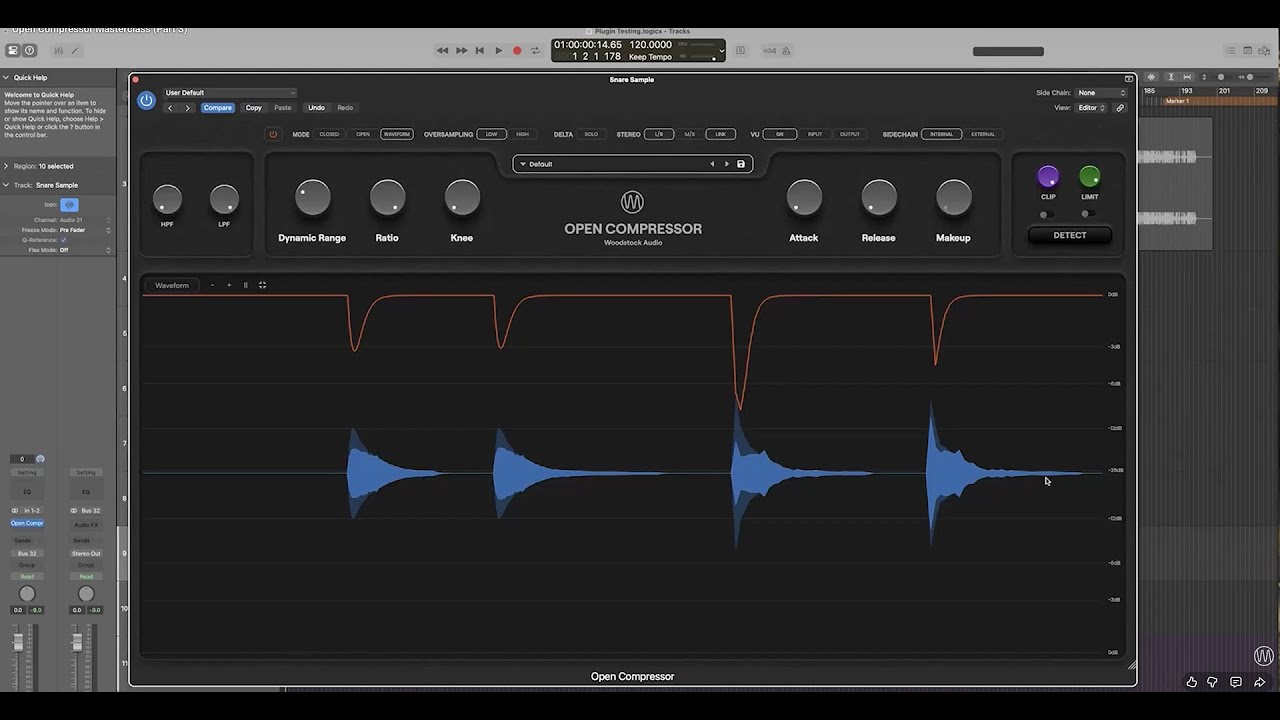Open the Logic library icon
The height and width of the screenshot is (720, 1280).
tap(13, 50)
